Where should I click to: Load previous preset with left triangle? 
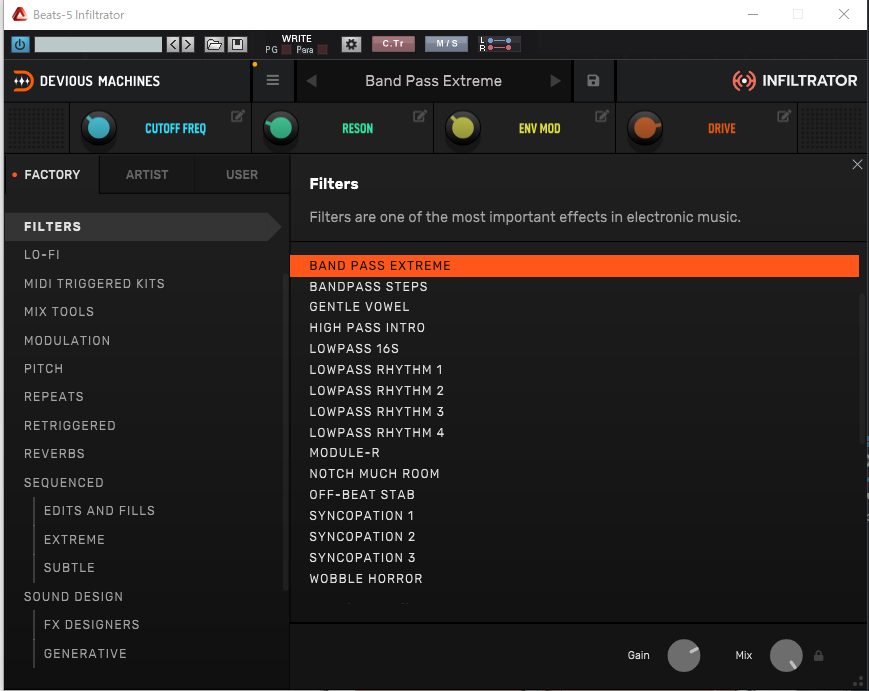coord(311,81)
